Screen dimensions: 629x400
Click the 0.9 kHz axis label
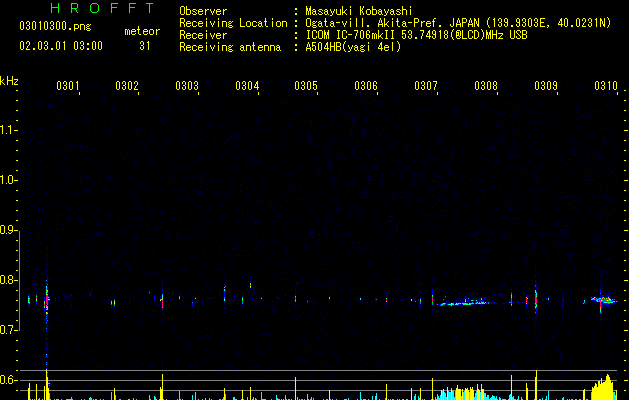7,229
